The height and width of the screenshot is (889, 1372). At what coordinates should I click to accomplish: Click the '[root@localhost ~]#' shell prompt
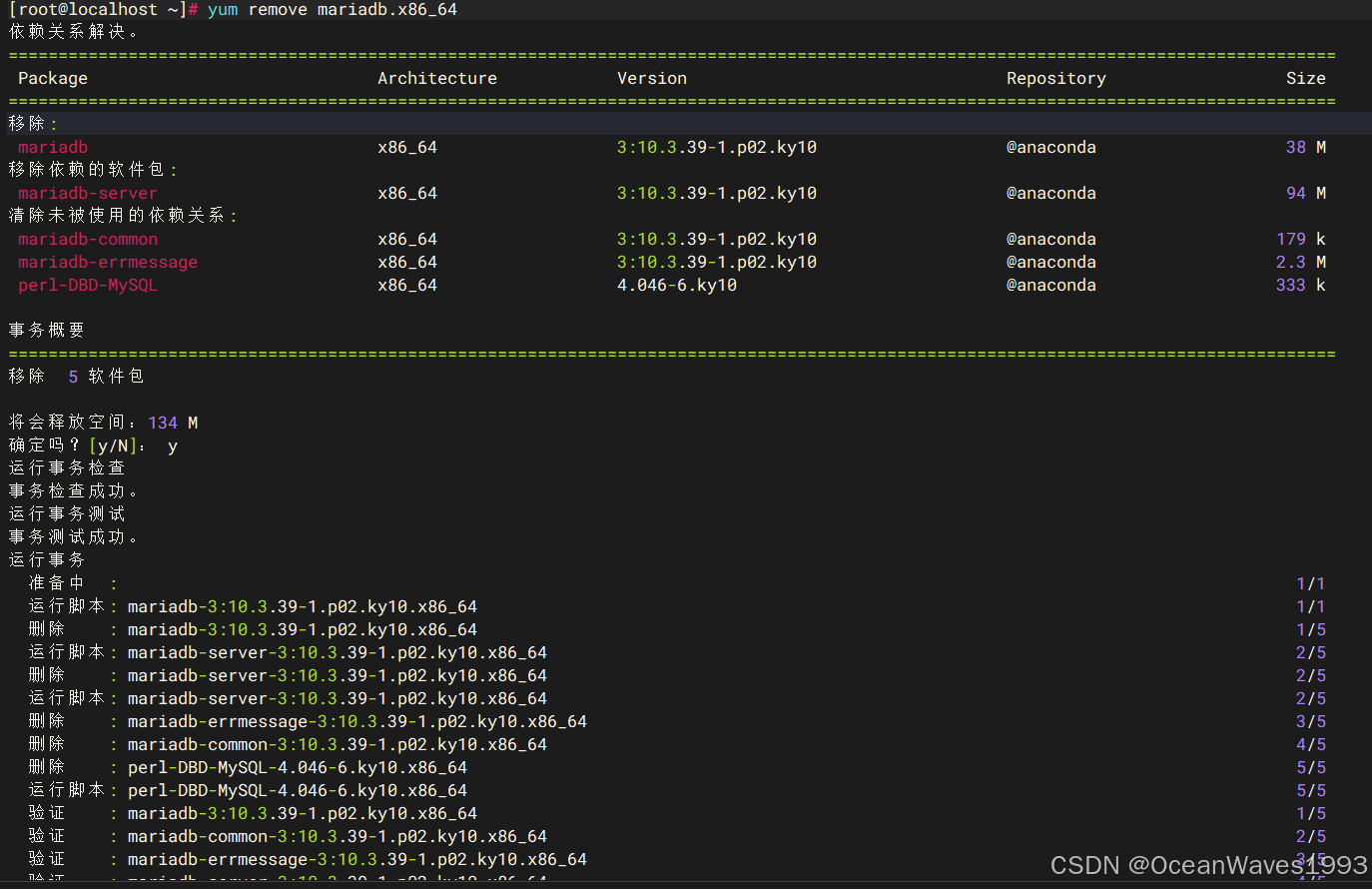(103, 9)
